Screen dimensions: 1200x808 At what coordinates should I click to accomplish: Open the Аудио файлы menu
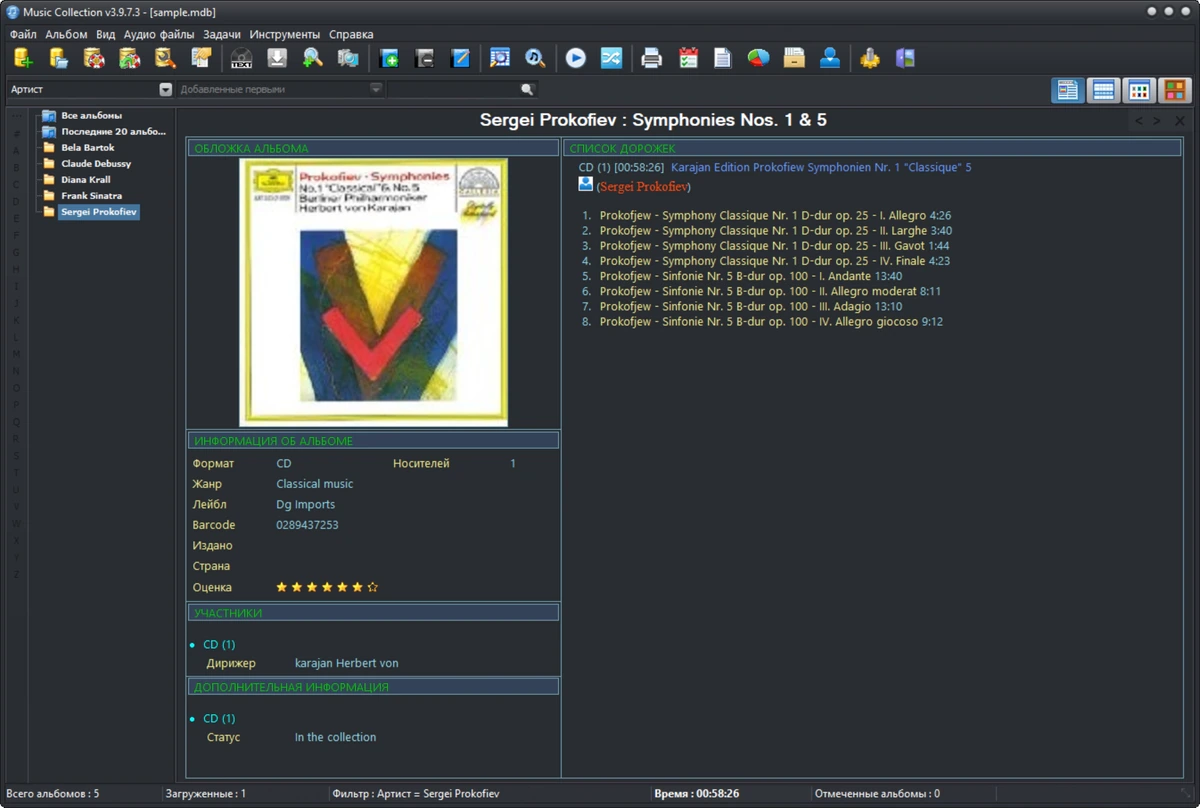pos(159,34)
